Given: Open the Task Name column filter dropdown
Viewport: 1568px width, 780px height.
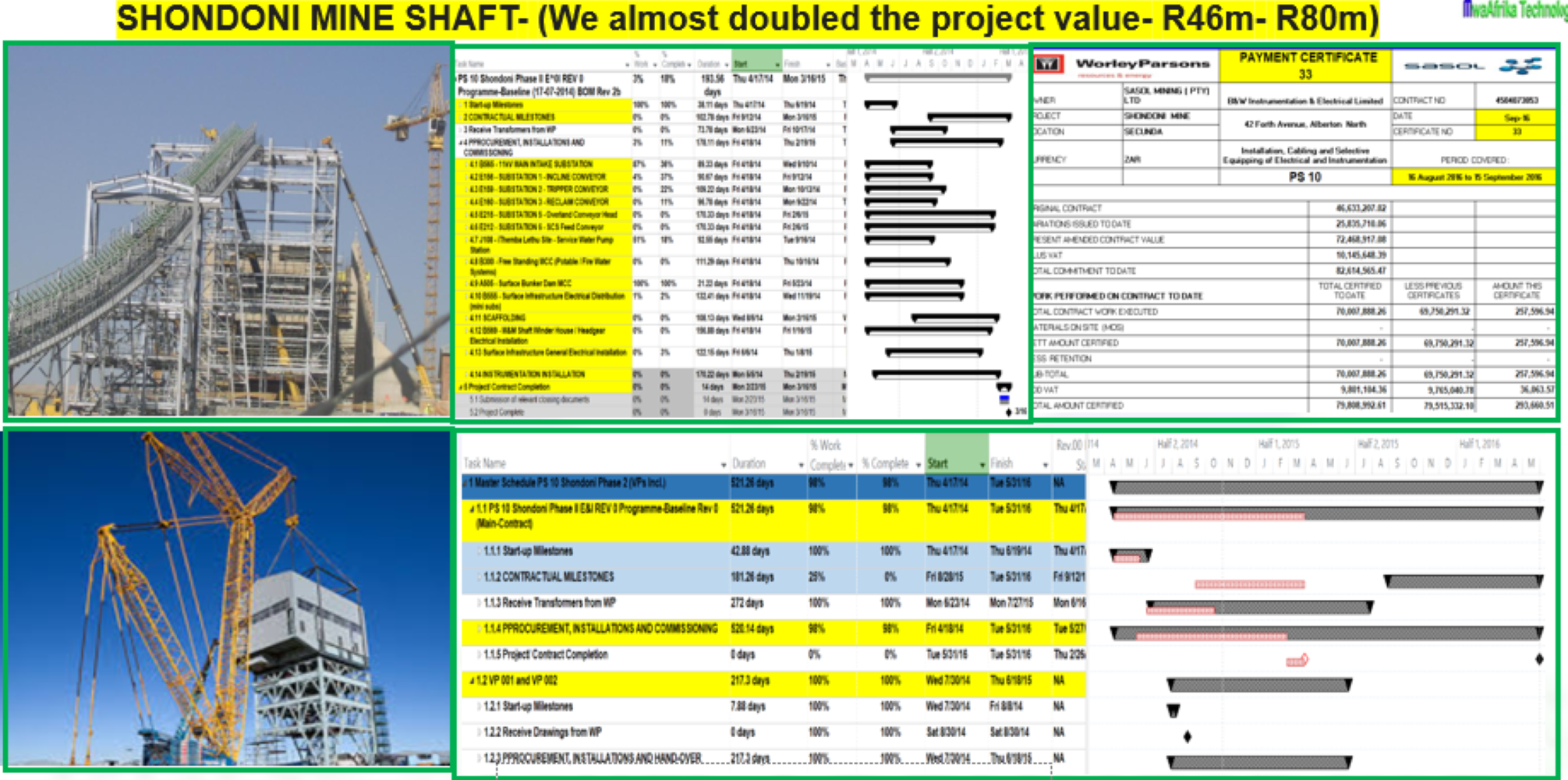Looking at the screenshot, I should [x=724, y=465].
